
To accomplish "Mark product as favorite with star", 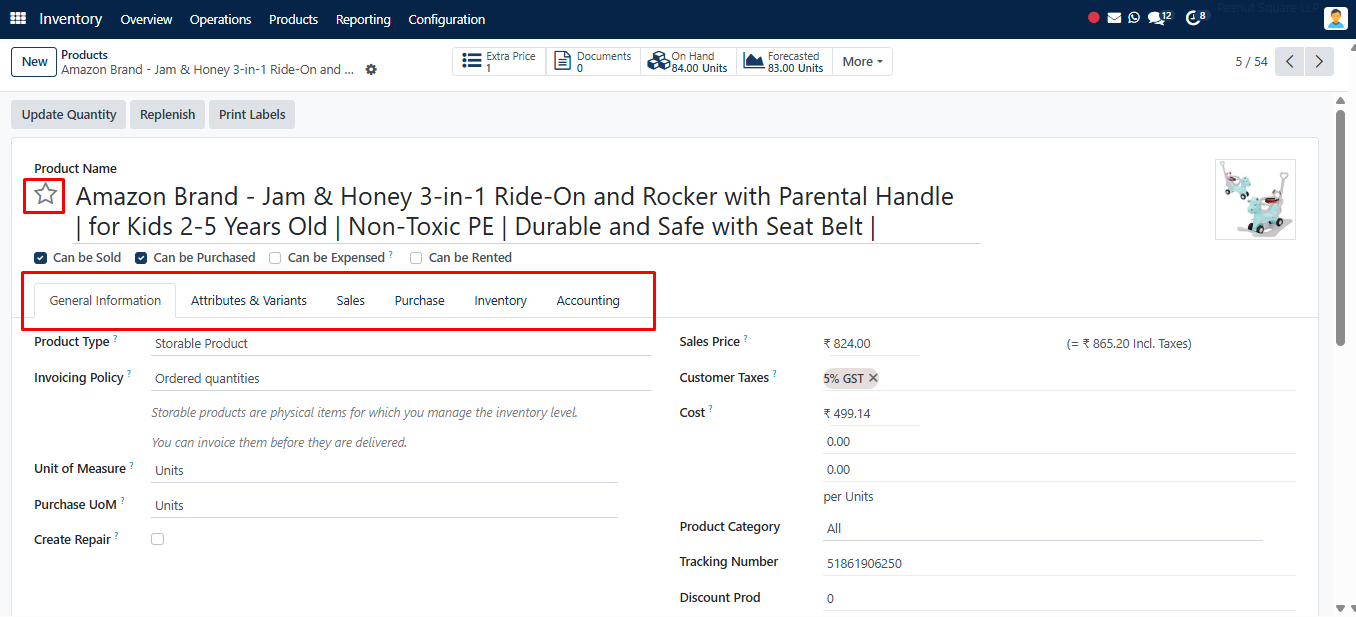I will (45, 195).
